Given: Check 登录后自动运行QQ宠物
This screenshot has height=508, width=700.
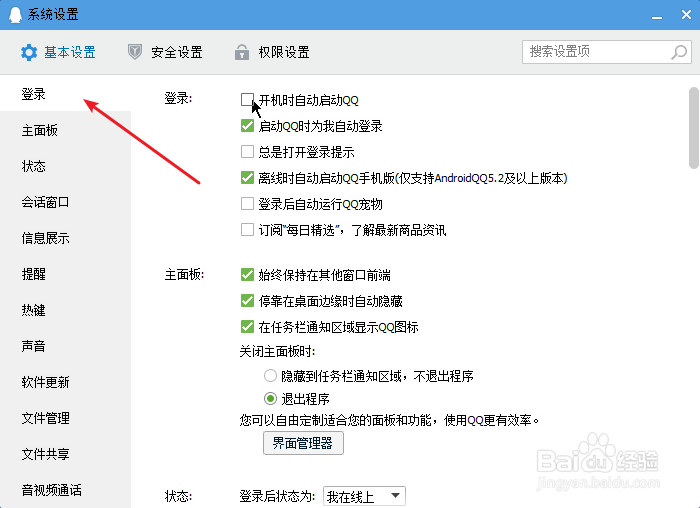Looking at the screenshot, I should [247, 204].
